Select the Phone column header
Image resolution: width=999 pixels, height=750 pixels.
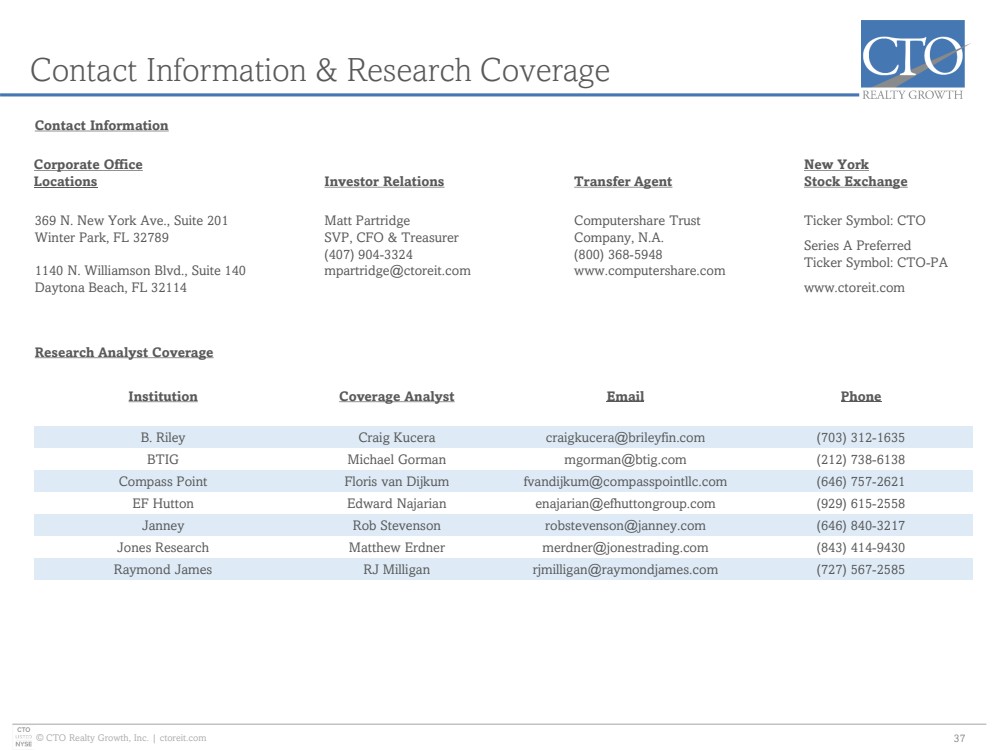pos(861,396)
